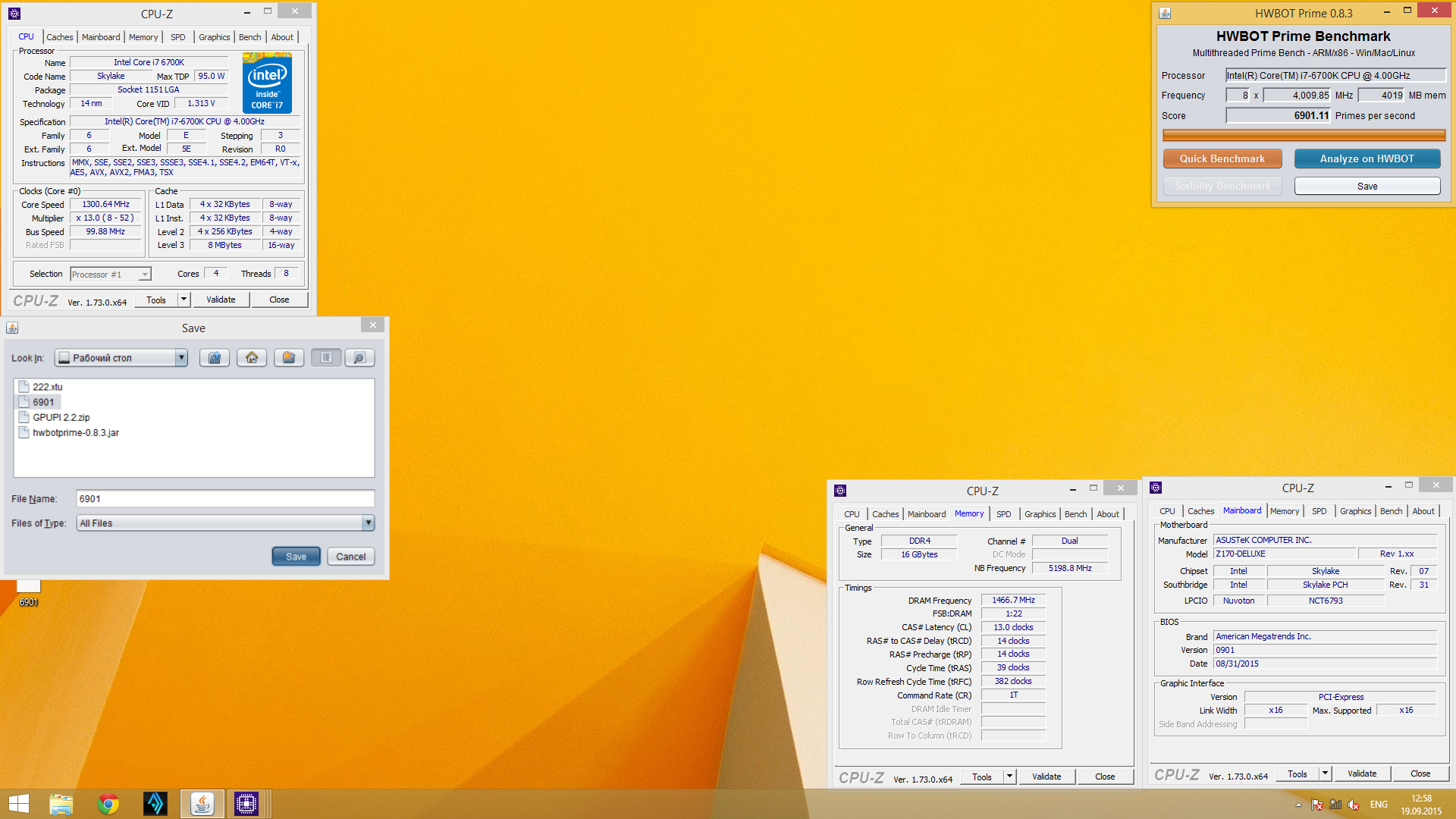Screen dimensions: 1456x819
Task: Click Analyze on HWBOT button
Action: pyautogui.click(x=1367, y=158)
